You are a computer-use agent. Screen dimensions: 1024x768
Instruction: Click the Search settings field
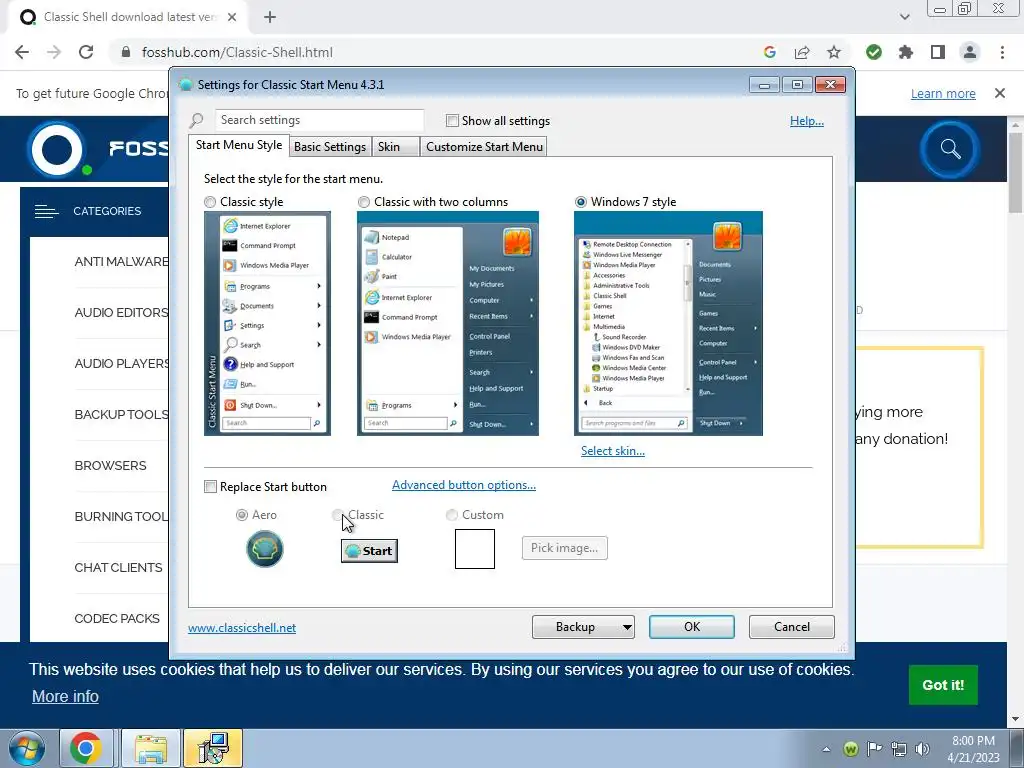click(319, 120)
